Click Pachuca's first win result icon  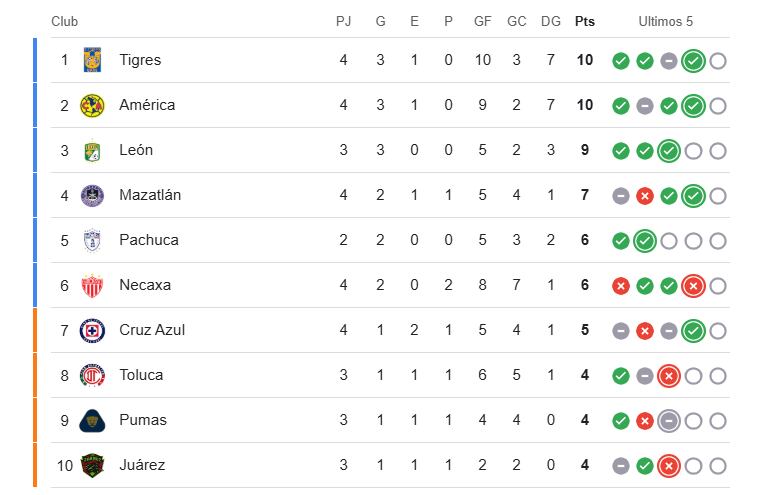tap(621, 241)
